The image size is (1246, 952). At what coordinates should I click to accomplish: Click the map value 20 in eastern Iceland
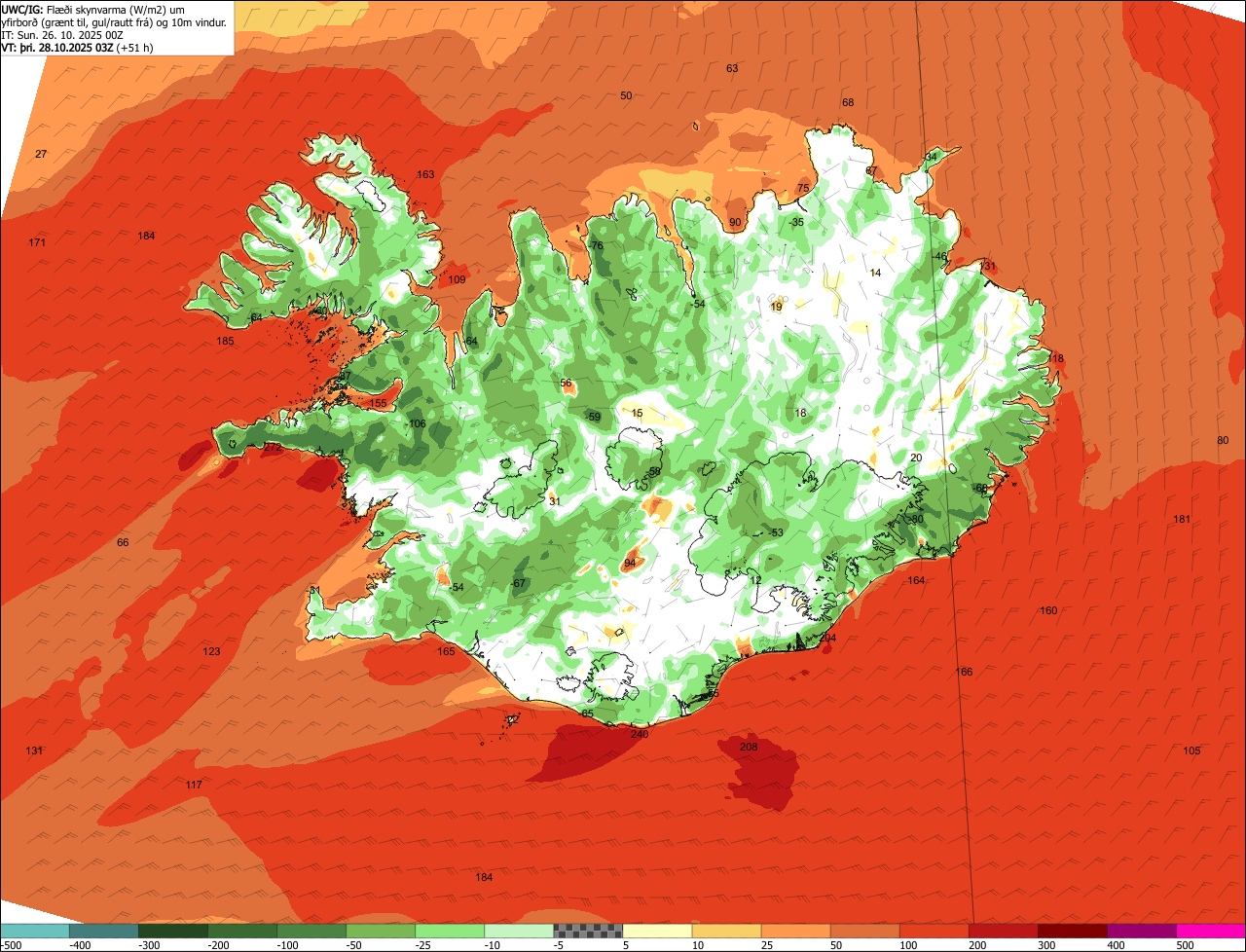(x=916, y=458)
